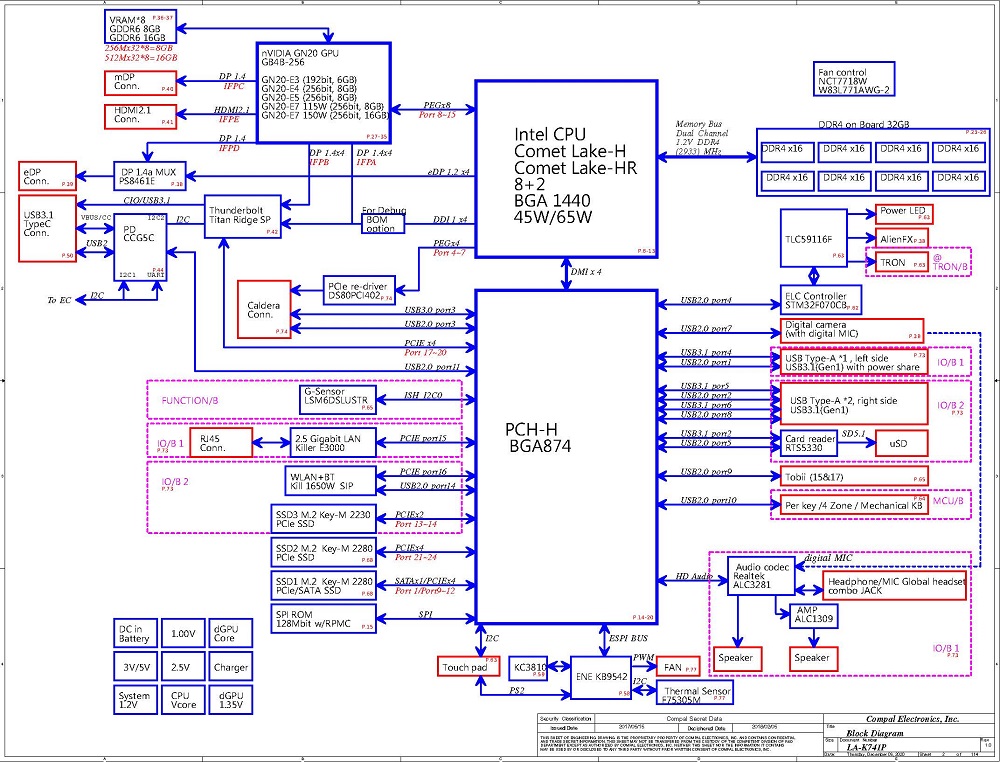This screenshot has width=1000, height=762.
Task: Click the Power LED box
Action: 904,213
